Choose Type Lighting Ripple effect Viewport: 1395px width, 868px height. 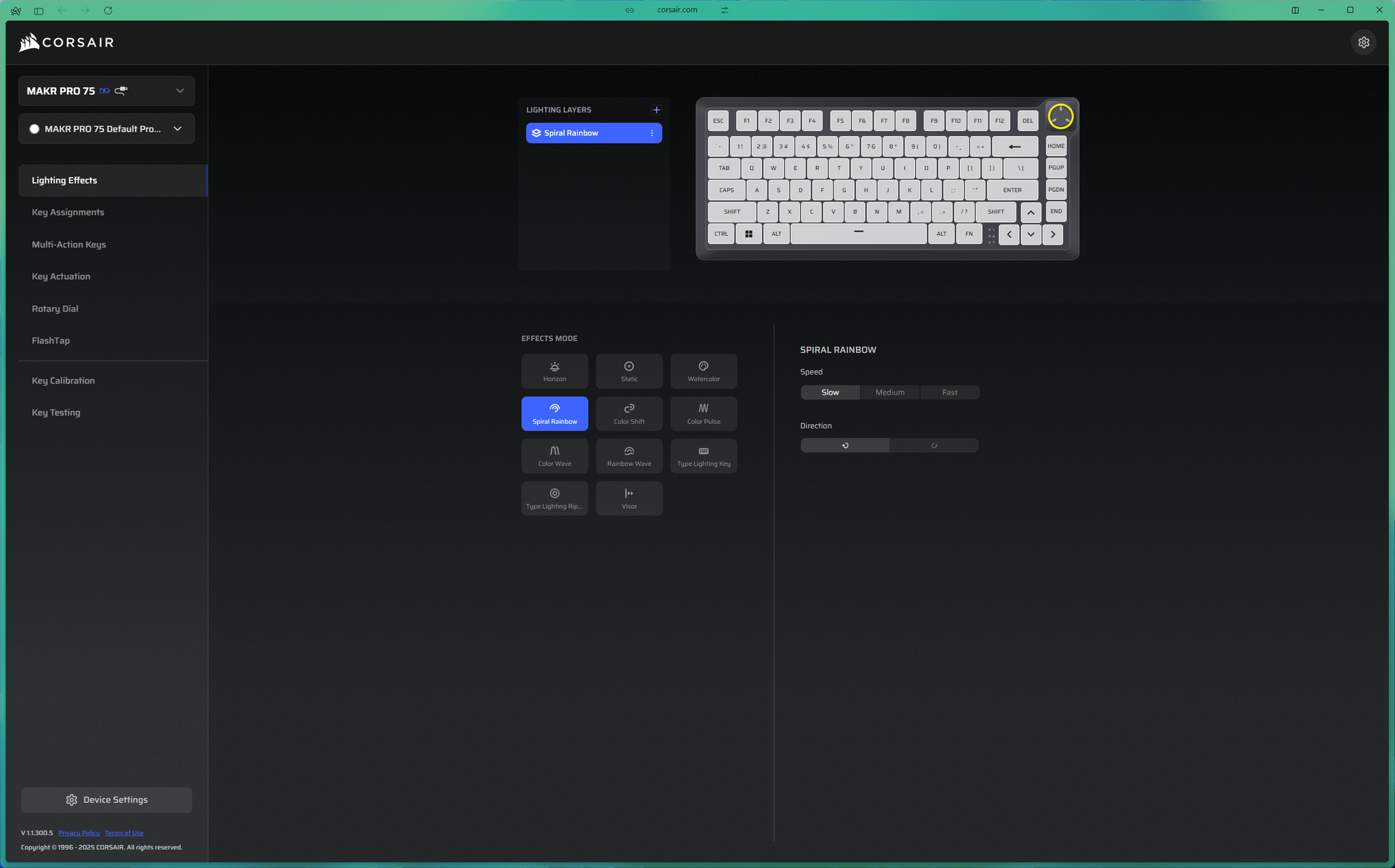(555, 498)
